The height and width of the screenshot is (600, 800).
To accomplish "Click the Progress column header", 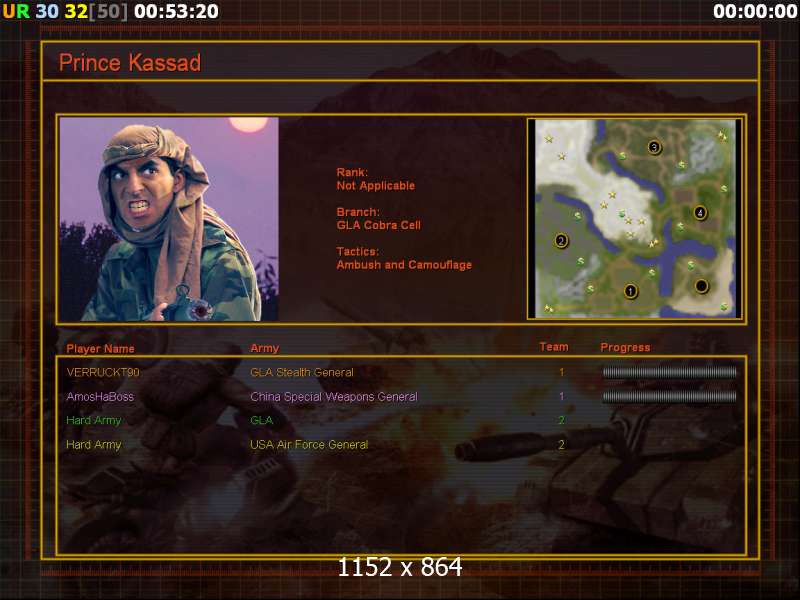I will tap(625, 347).
